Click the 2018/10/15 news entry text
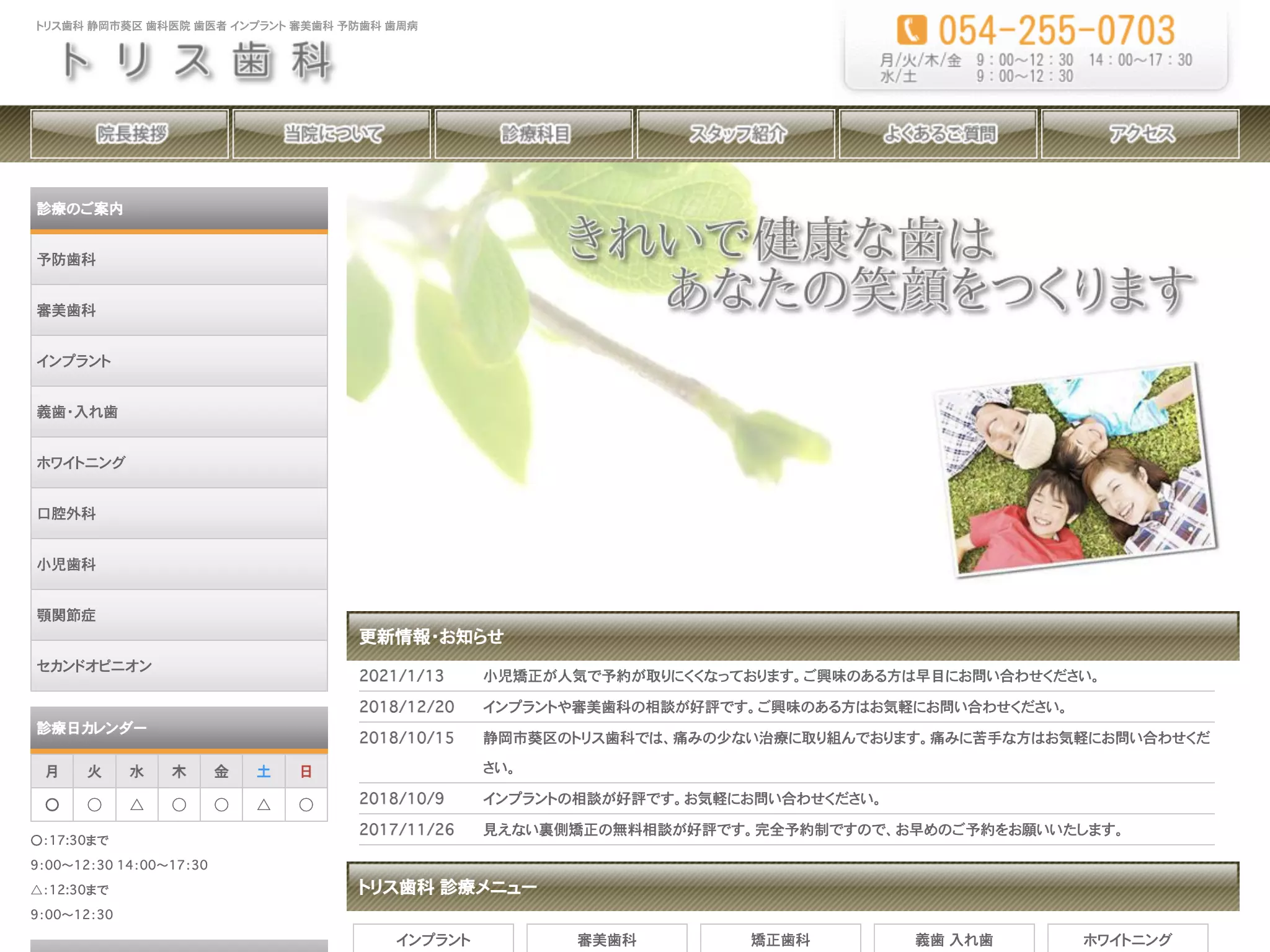The image size is (1270, 952). [x=846, y=752]
